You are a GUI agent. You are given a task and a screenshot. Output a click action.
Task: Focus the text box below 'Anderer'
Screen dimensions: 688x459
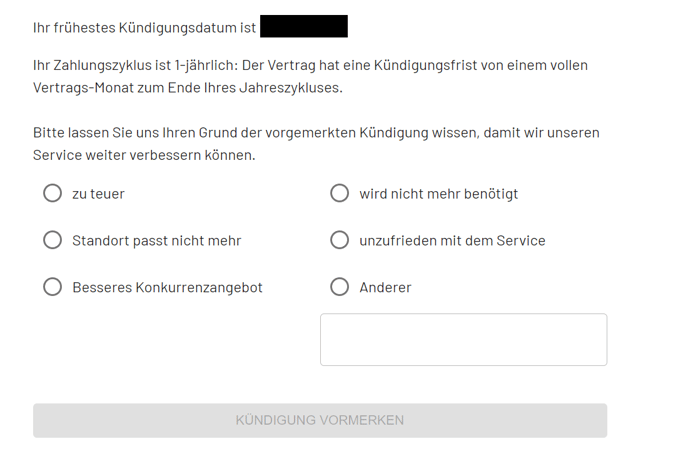[463, 340]
